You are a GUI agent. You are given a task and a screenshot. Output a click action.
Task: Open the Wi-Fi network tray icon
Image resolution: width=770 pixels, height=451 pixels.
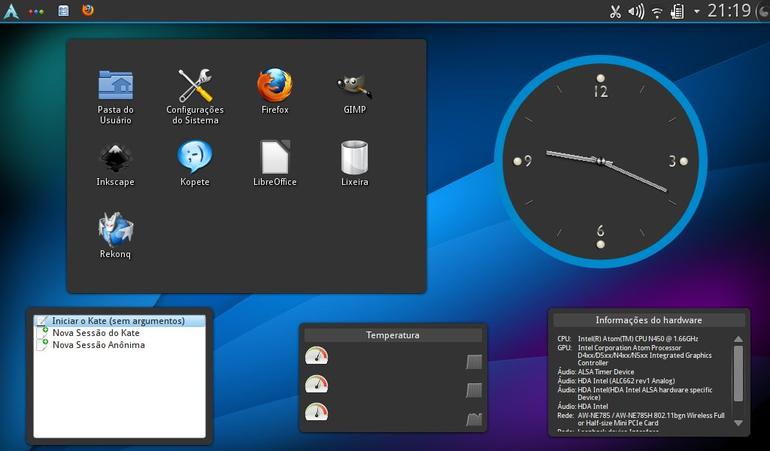tap(657, 12)
